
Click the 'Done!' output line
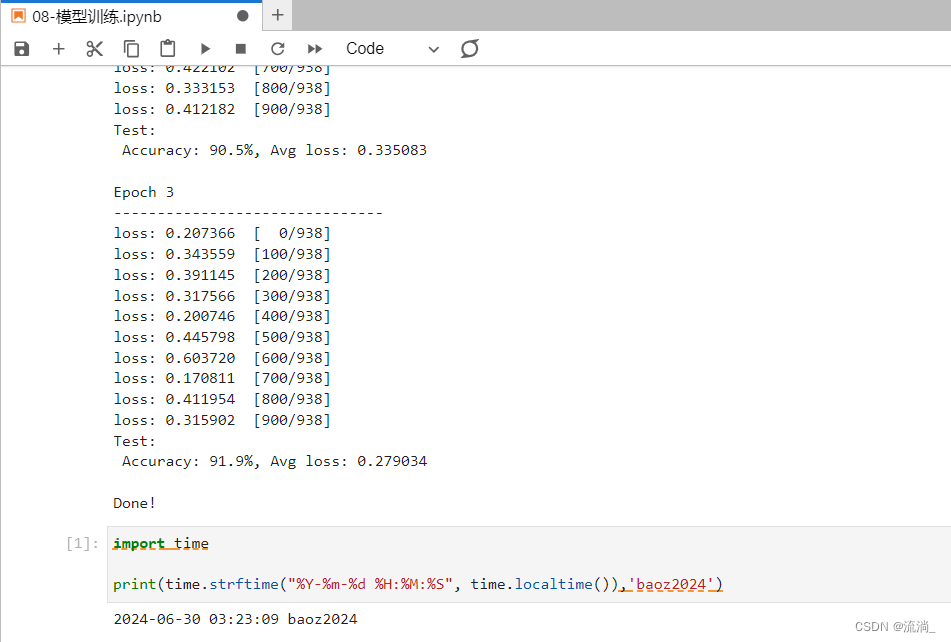tap(135, 503)
